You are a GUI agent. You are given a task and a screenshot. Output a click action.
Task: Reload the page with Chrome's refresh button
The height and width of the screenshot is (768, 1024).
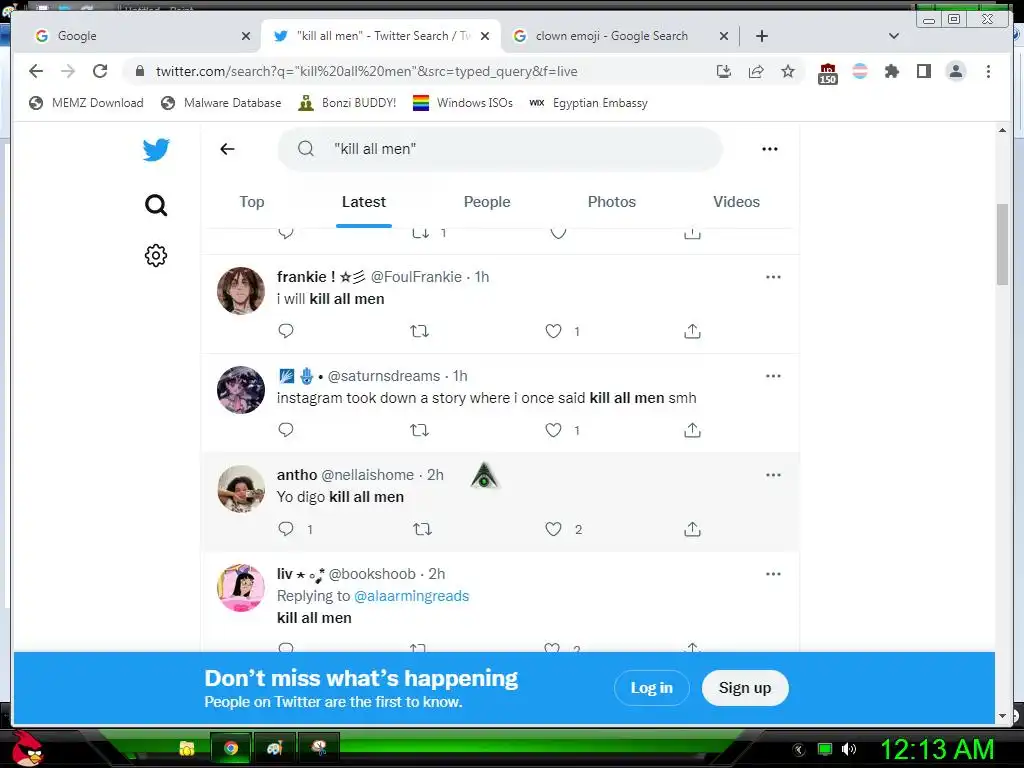100,71
